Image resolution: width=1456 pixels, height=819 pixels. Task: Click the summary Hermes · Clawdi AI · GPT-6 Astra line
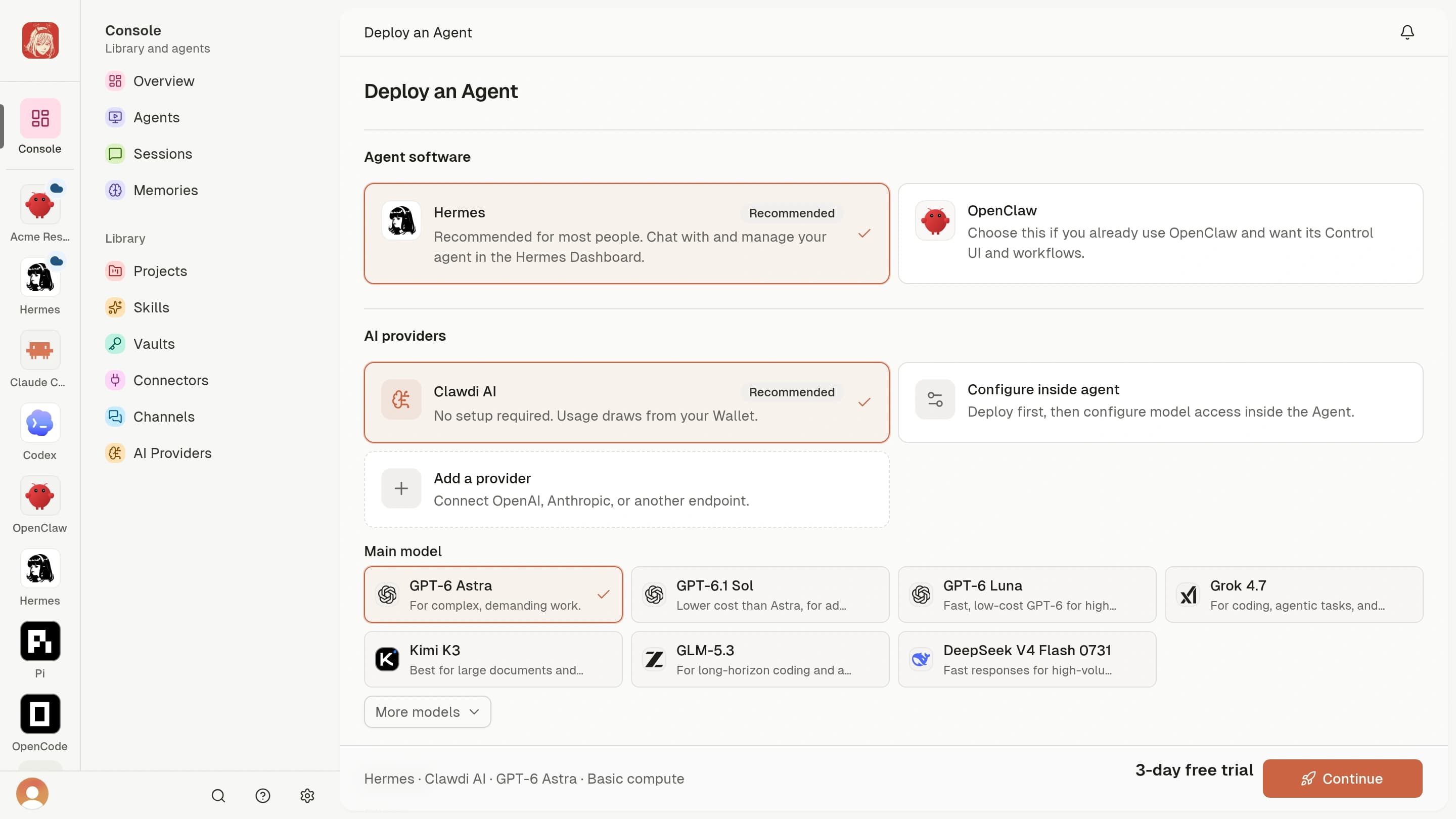pyautogui.click(x=524, y=779)
